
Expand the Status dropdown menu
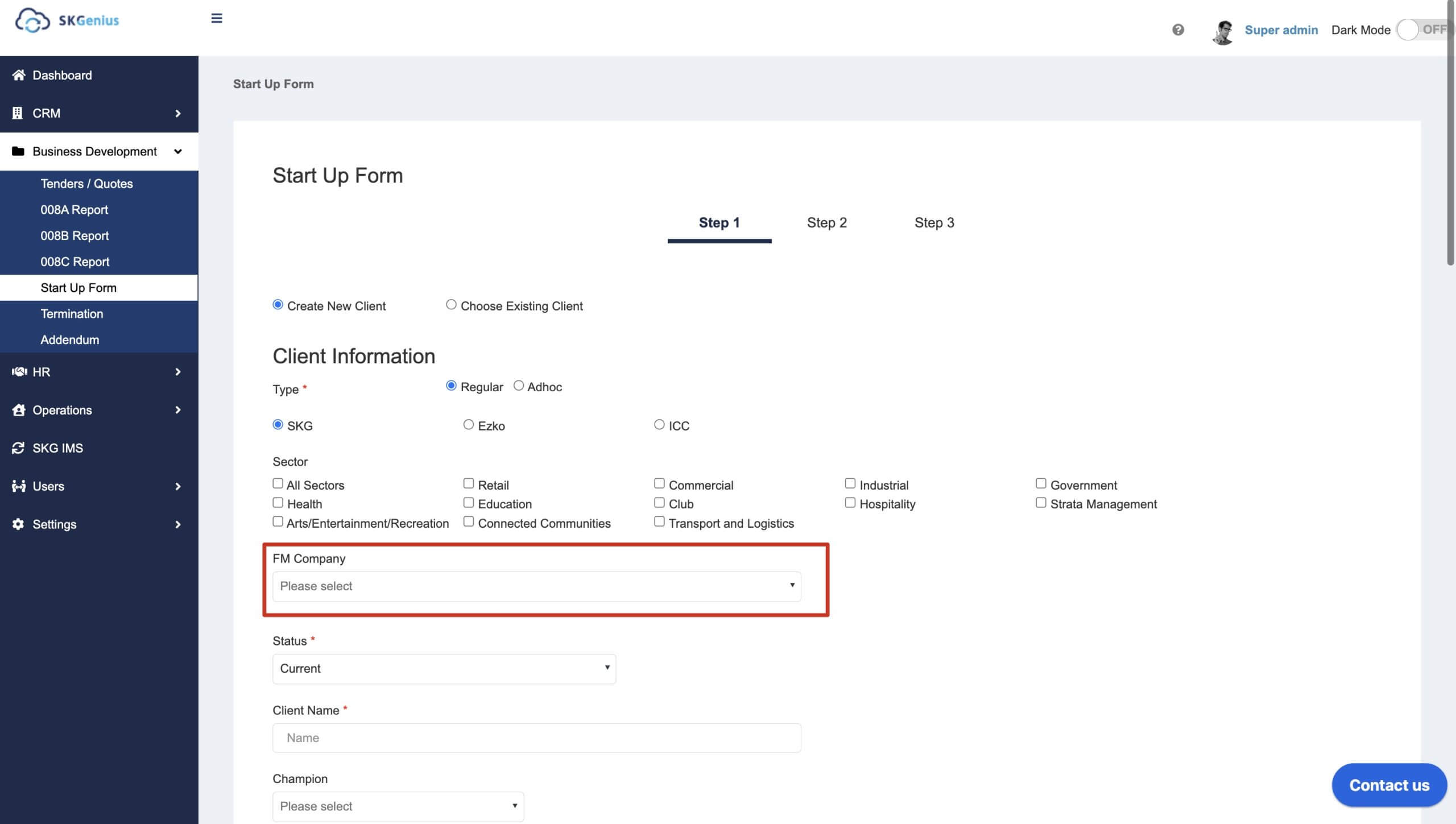pos(443,668)
